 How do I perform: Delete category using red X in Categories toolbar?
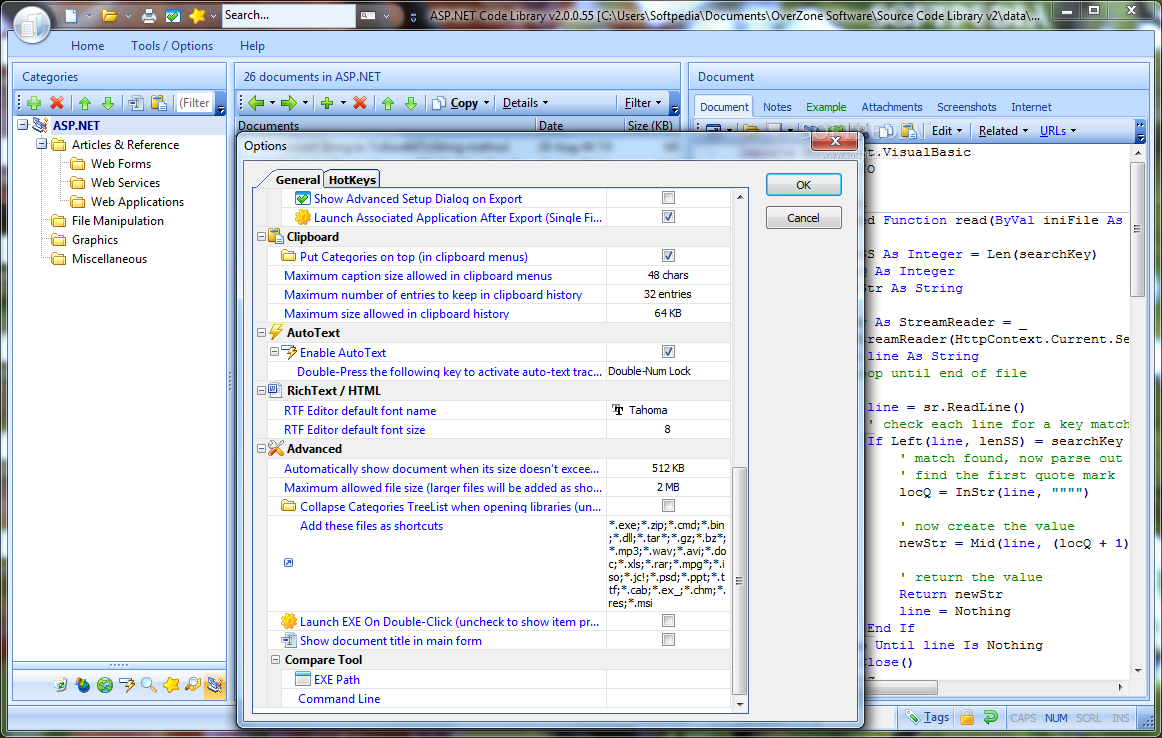click(57, 103)
